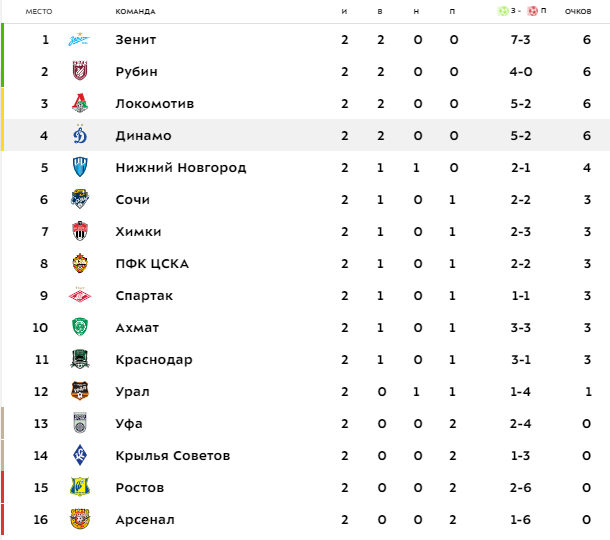Click the Rubin club crest
The width and height of the screenshot is (610, 540).
pos(80,72)
